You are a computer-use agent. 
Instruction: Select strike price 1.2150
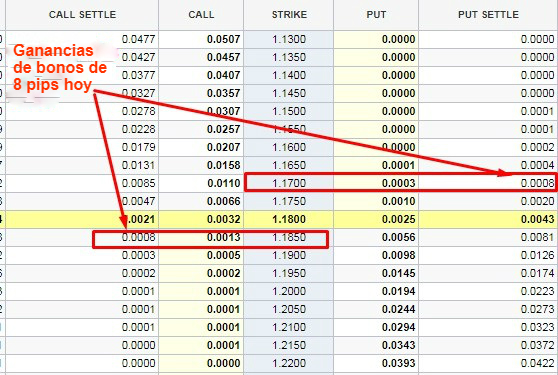289,345
